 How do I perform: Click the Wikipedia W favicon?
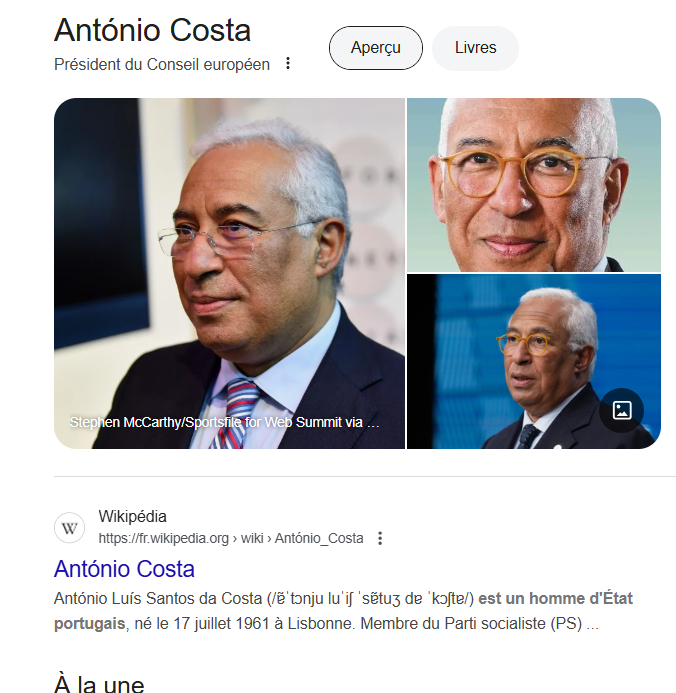point(69,528)
